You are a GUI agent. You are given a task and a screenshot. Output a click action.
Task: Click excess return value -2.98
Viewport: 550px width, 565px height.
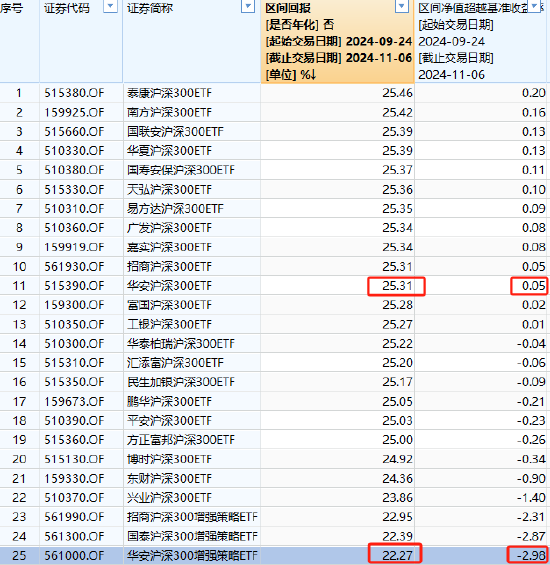(531, 555)
